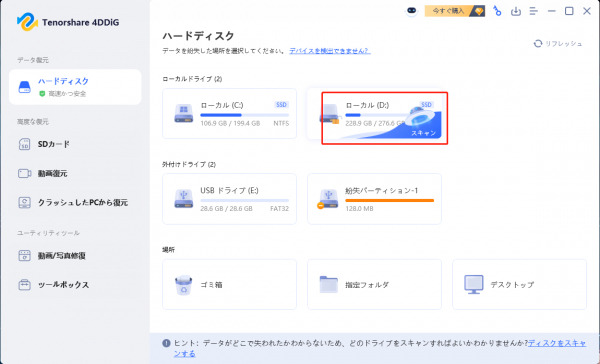The image size is (600, 364).
Task: Click the 今すぐ購入 buy now button
Action: pos(455,11)
